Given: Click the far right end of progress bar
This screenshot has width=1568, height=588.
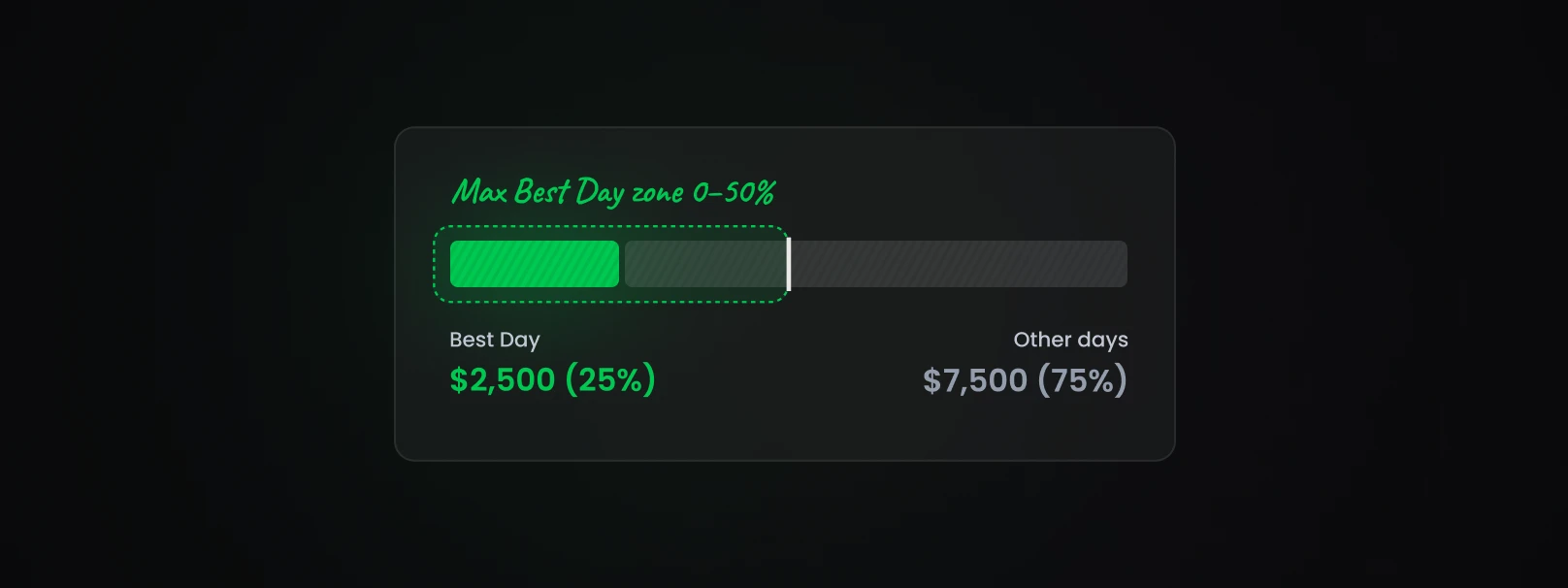Looking at the screenshot, I should coord(1122,264).
